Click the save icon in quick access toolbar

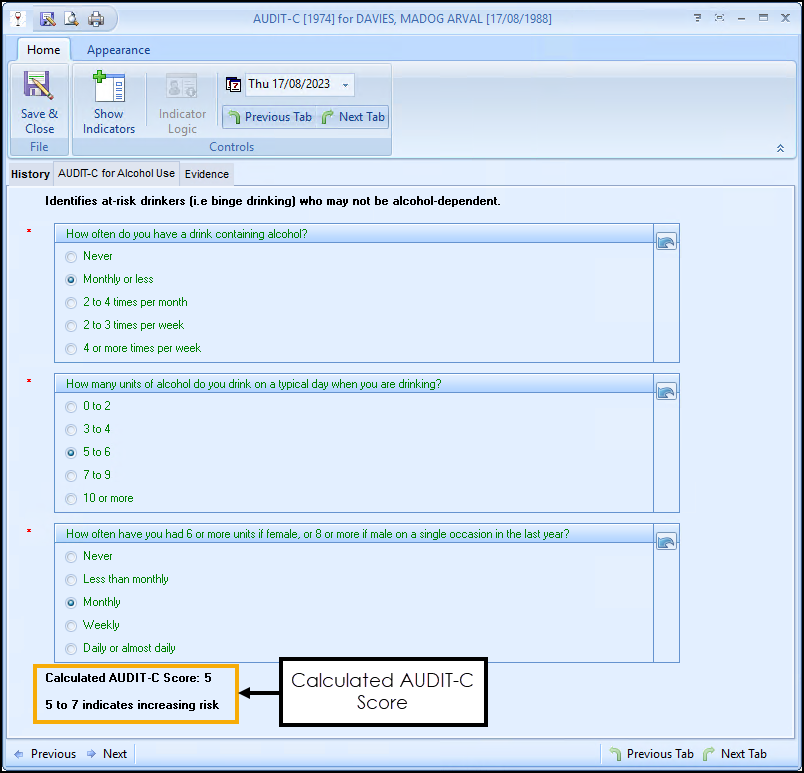point(48,19)
